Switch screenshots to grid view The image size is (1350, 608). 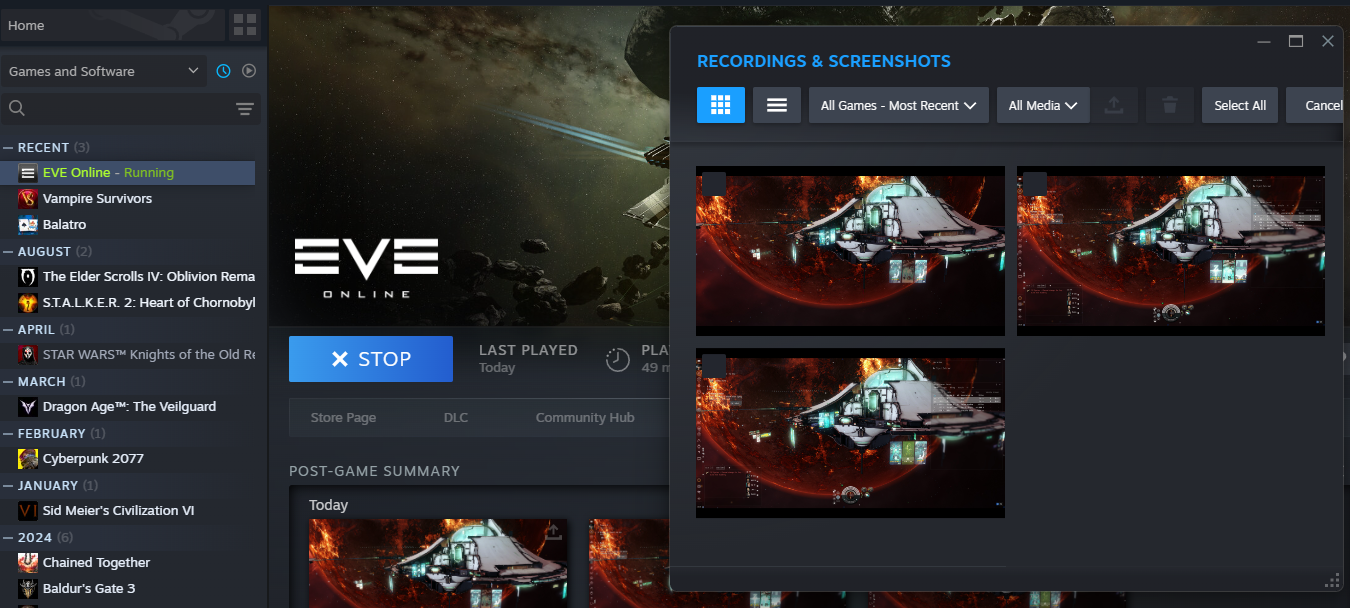721,105
